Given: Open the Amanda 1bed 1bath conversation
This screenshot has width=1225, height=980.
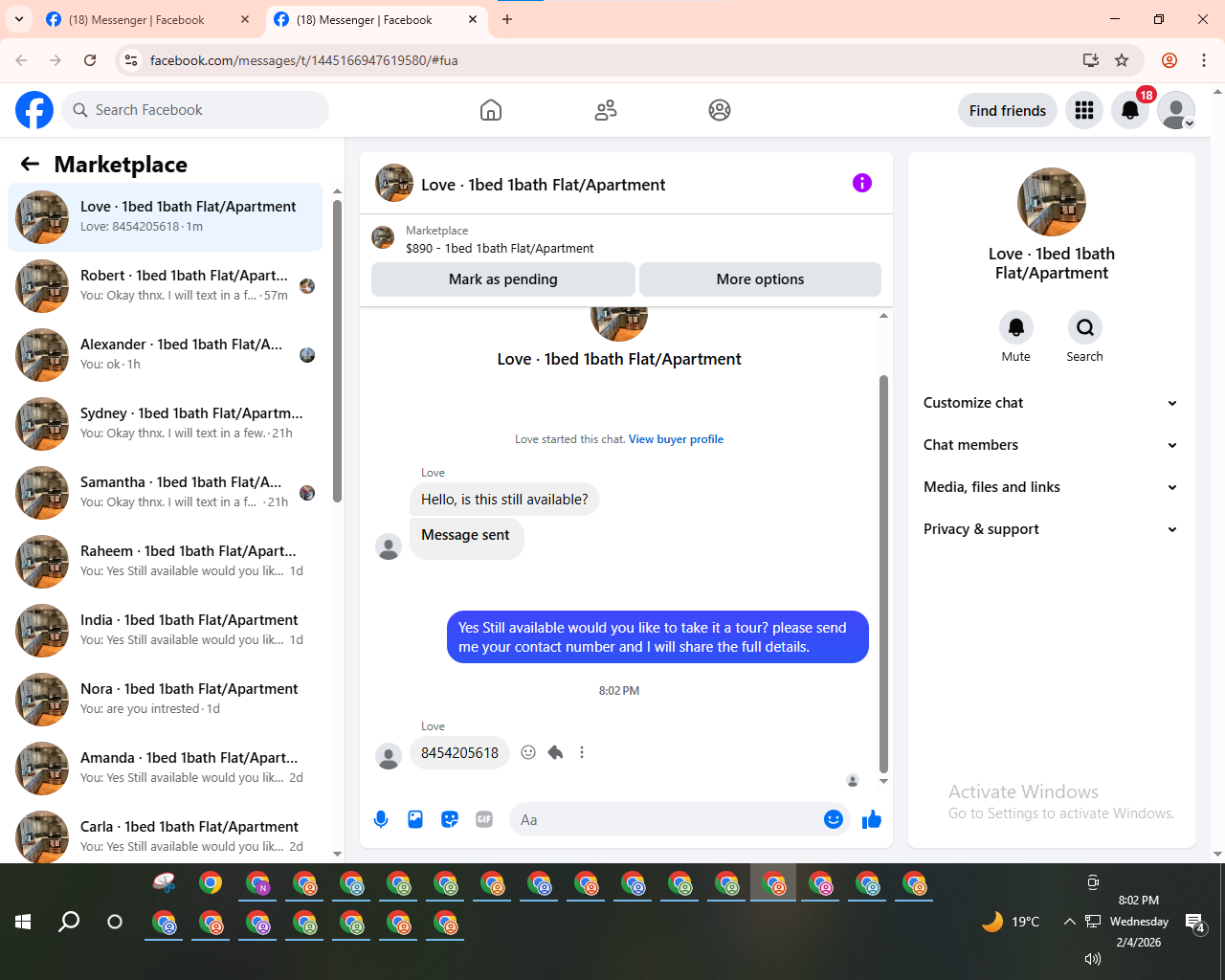Looking at the screenshot, I should pos(165,768).
